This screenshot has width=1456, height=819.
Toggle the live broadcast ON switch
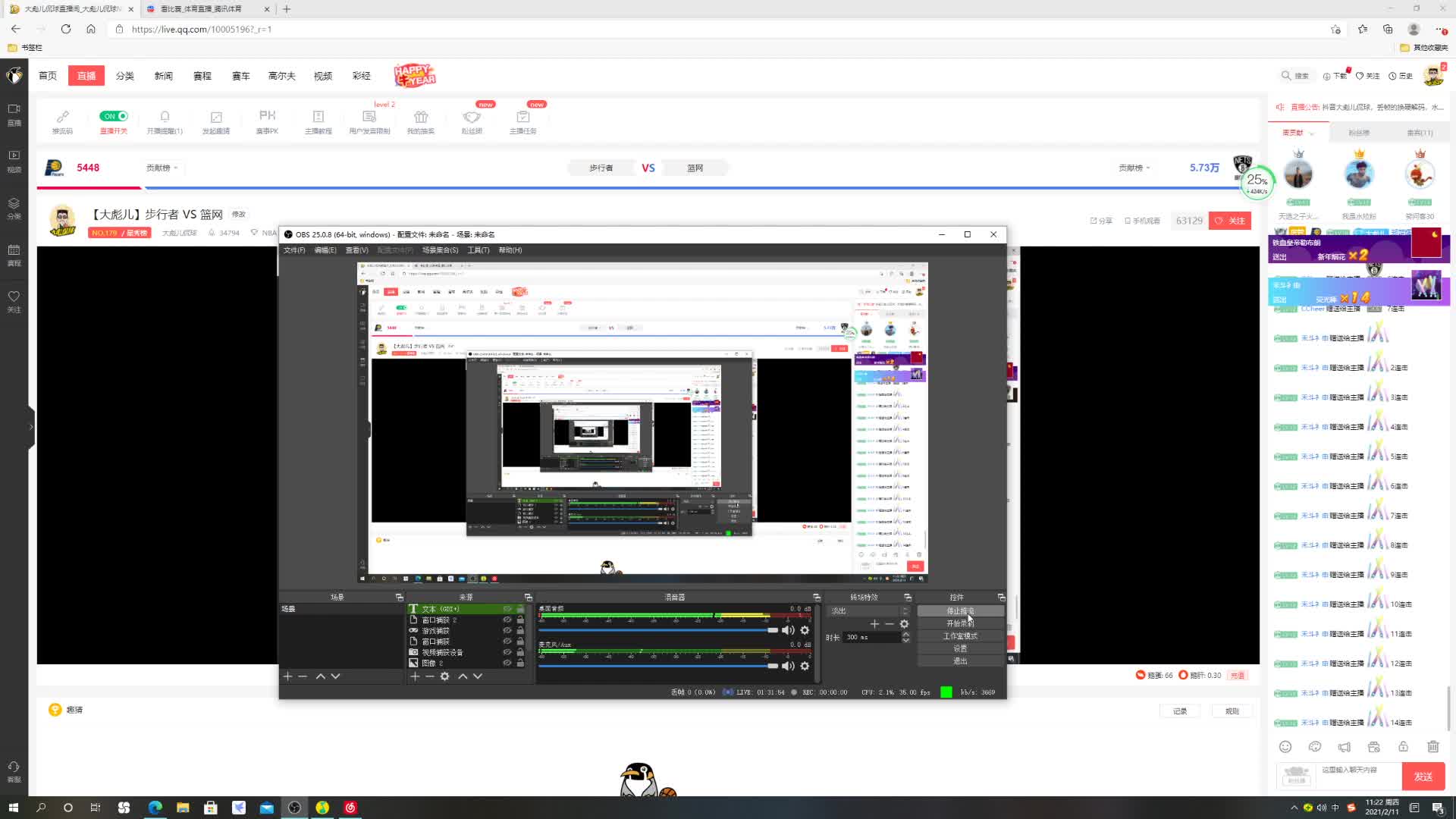(x=114, y=116)
